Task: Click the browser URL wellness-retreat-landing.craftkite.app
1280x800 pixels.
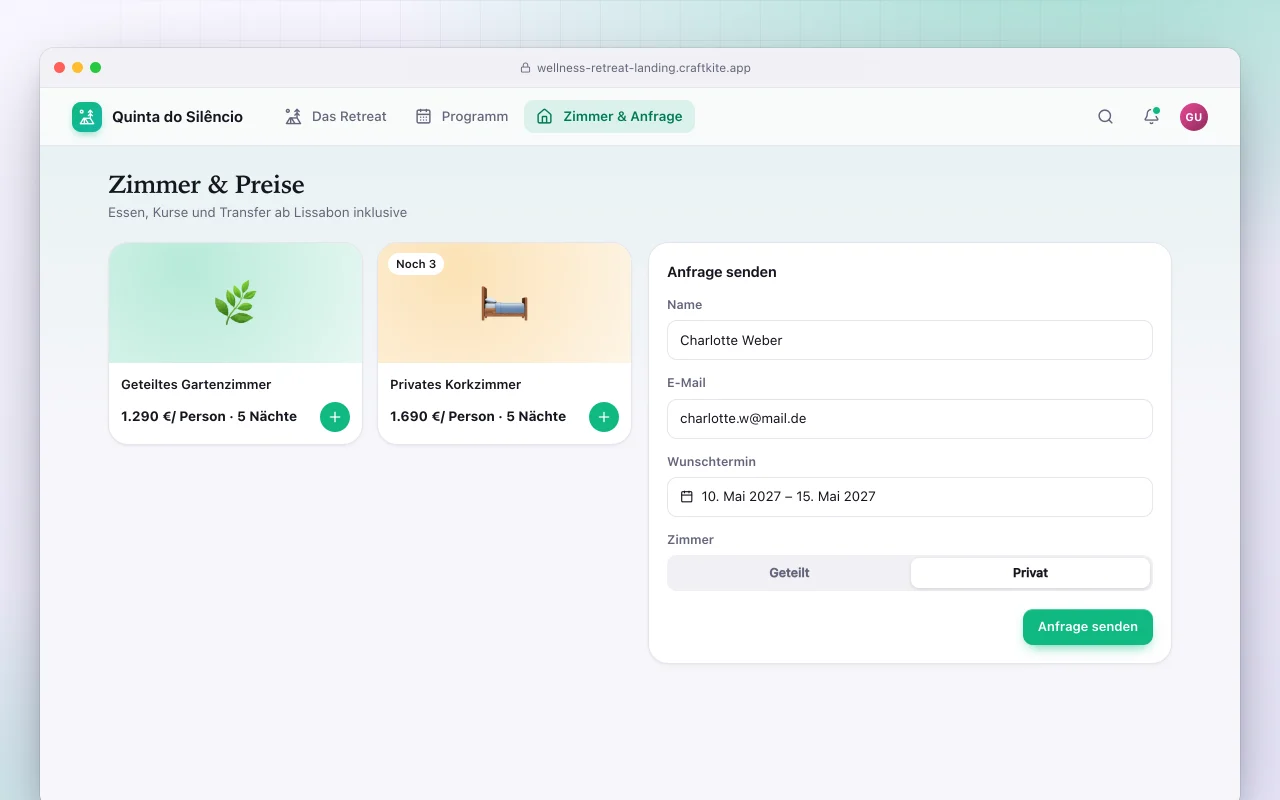Action: coord(644,68)
